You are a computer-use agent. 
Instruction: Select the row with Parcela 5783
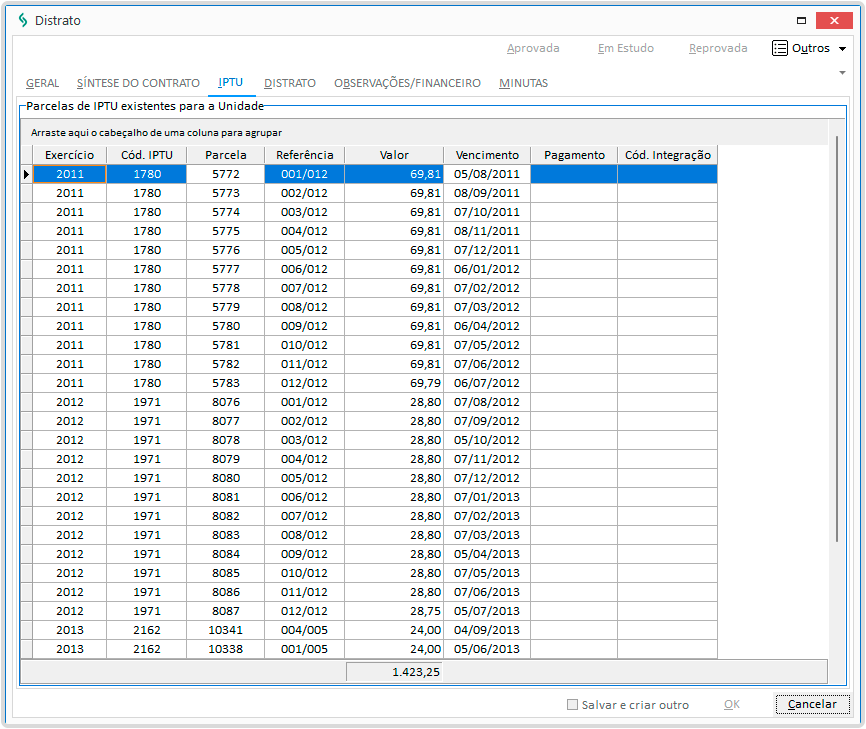coord(225,383)
